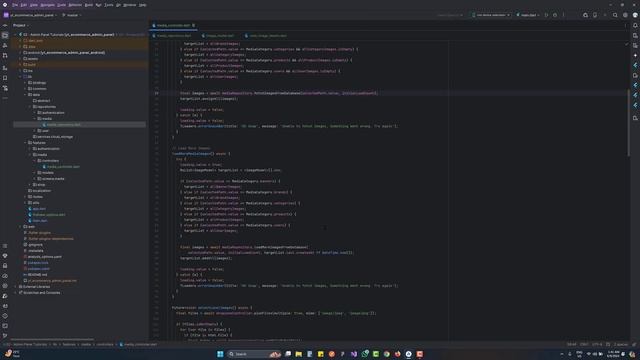Open the Windows Start menu

220,354
